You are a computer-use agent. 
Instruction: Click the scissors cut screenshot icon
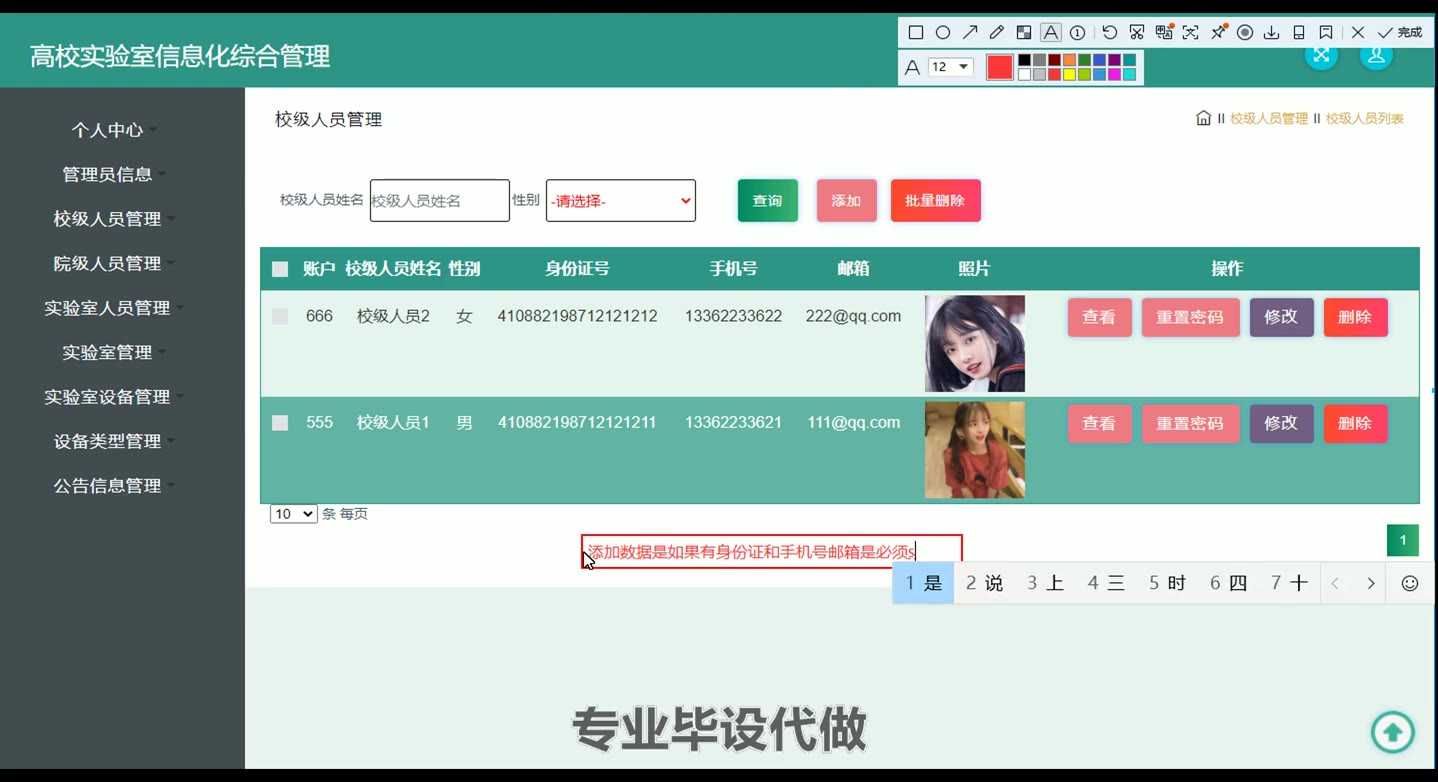tap(1137, 33)
